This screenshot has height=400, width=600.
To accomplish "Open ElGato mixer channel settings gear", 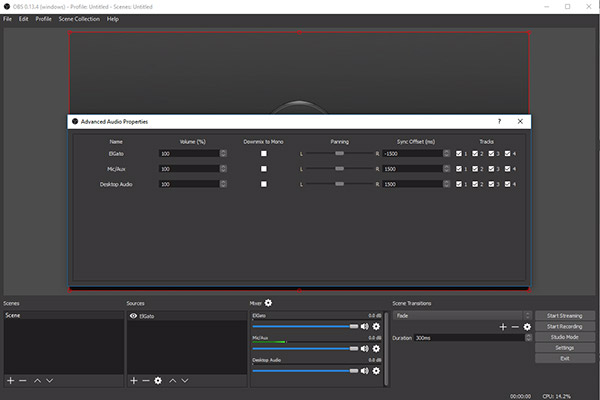I will [376, 327].
